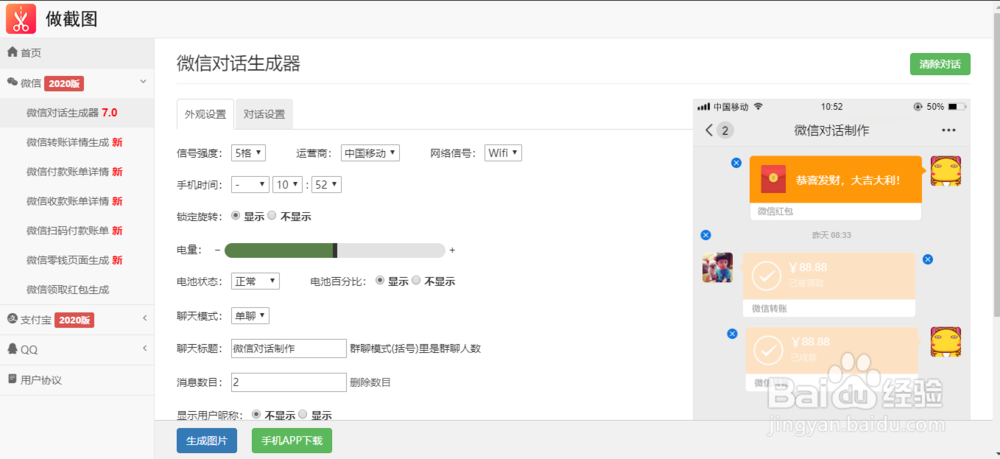The width and height of the screenshot is (1000, 459).
Task: Open 微信转账详情生成 in sidebar
Action: pyautogui.click(x=77, y=142)
